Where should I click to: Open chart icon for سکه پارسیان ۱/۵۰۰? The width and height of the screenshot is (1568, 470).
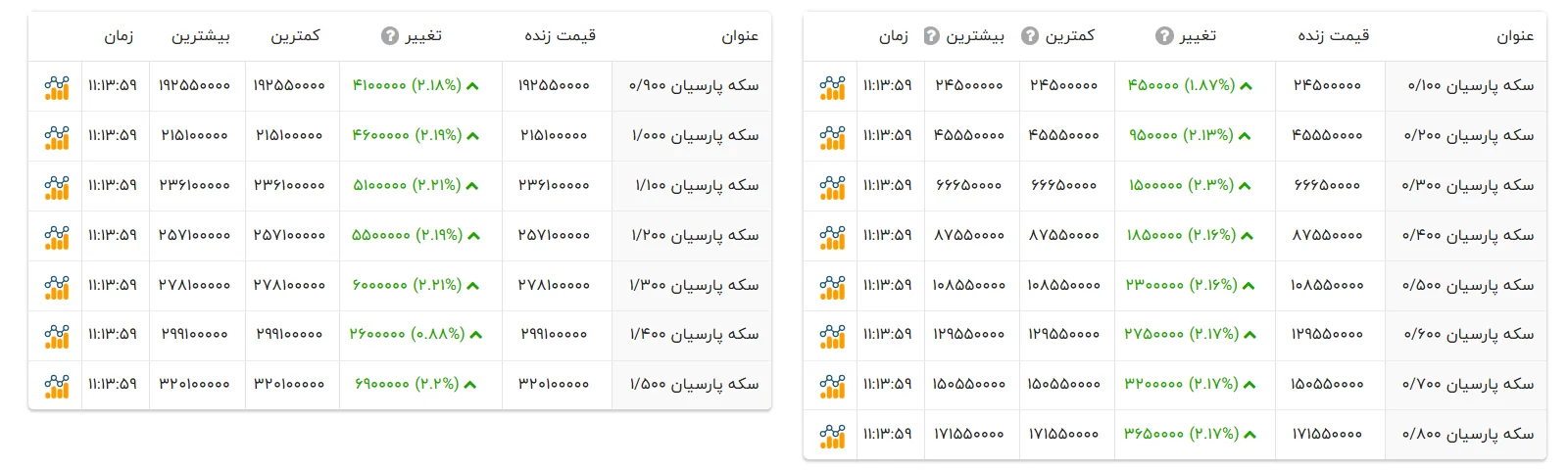[x=57, y=387]
